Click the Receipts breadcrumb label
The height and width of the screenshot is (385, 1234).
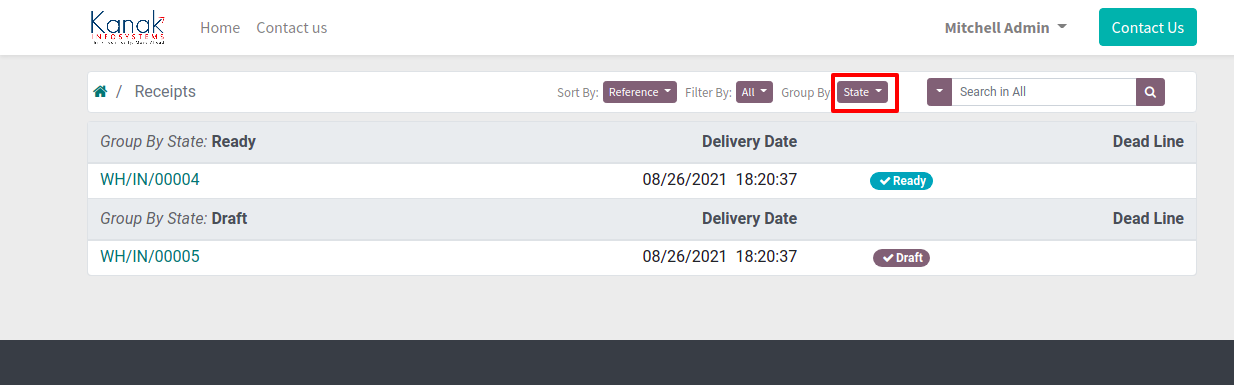click(165, 91)
